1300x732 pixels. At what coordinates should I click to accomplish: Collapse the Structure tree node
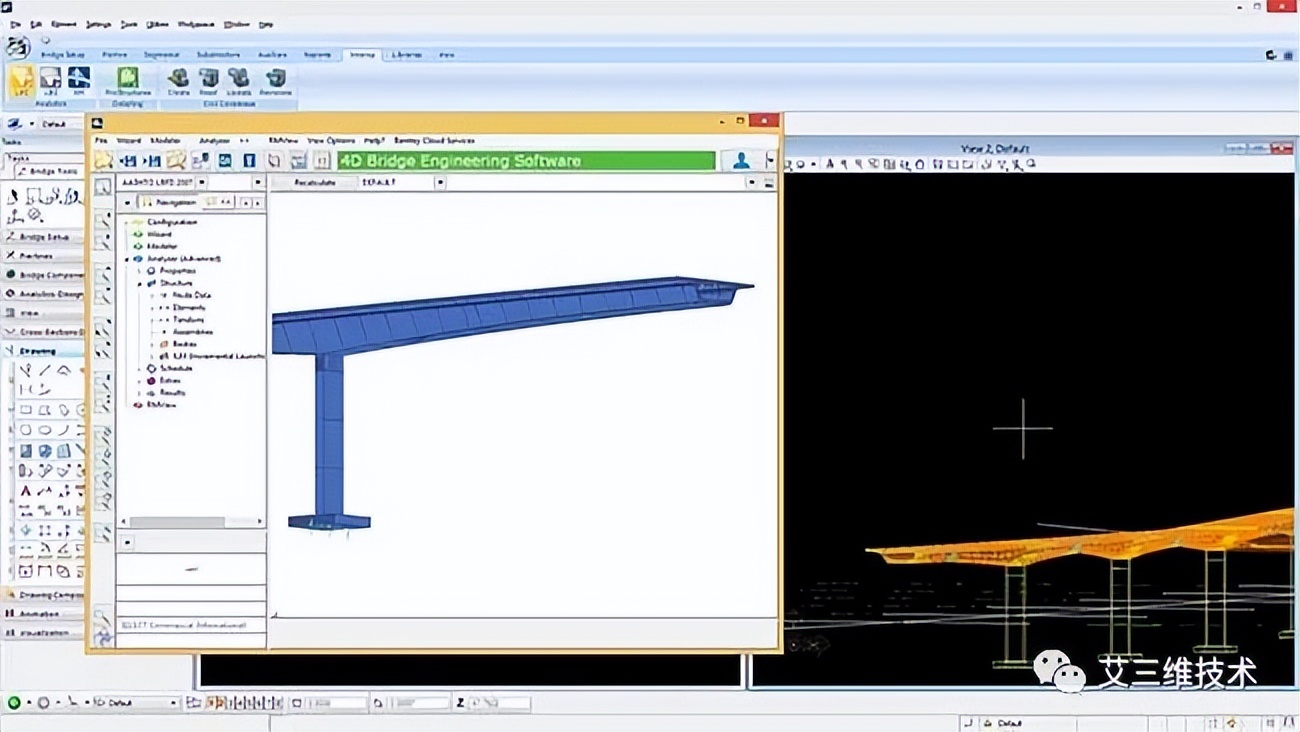(140, 283)
